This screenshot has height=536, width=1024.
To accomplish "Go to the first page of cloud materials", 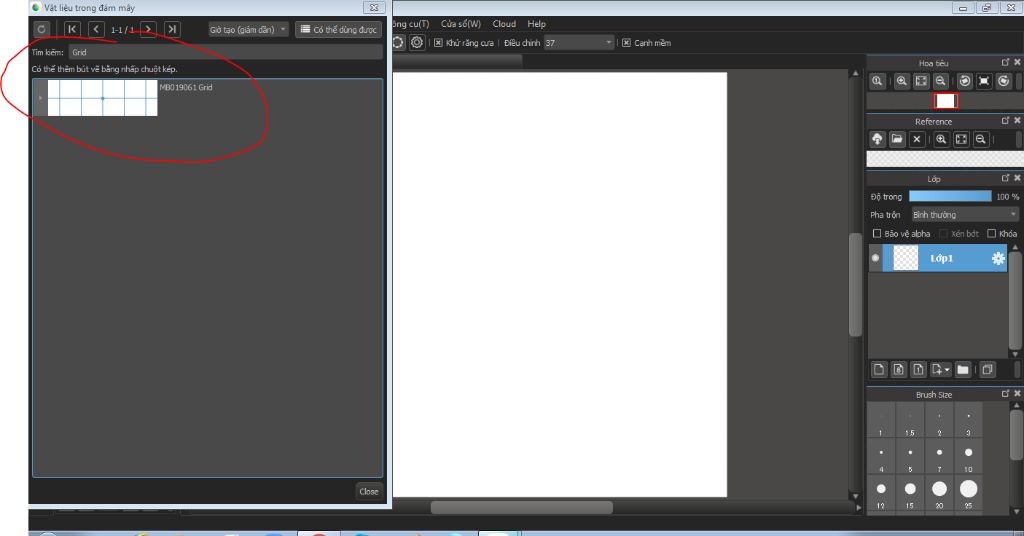I will tap(72, 29).
